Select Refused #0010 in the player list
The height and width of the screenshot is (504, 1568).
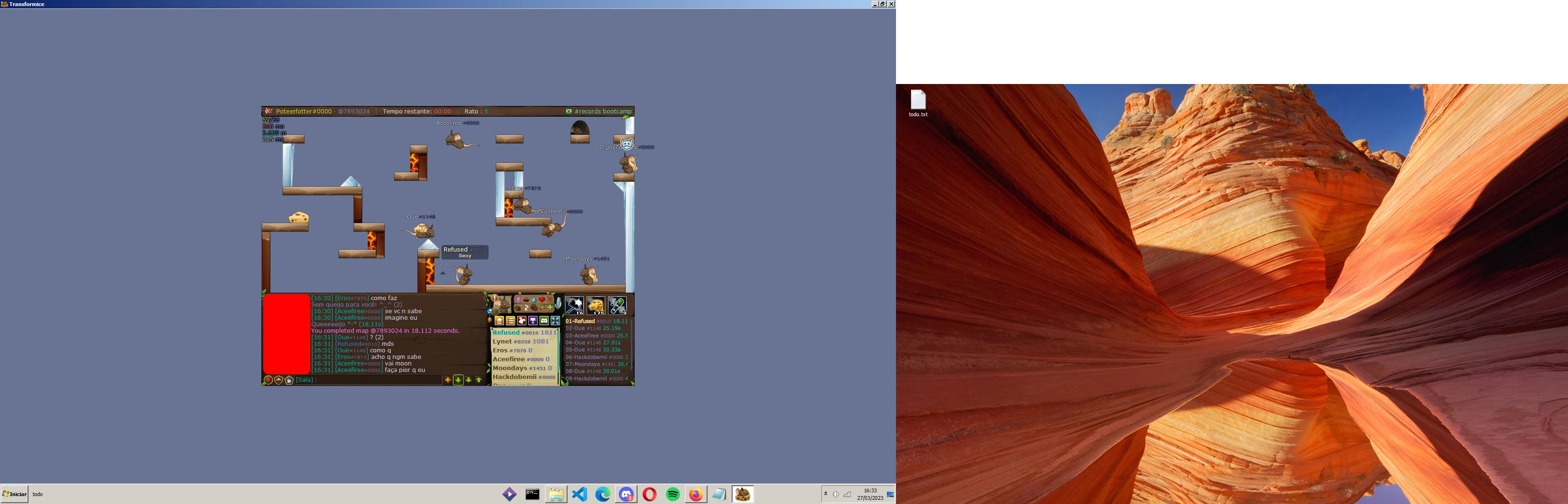(525, 332)
